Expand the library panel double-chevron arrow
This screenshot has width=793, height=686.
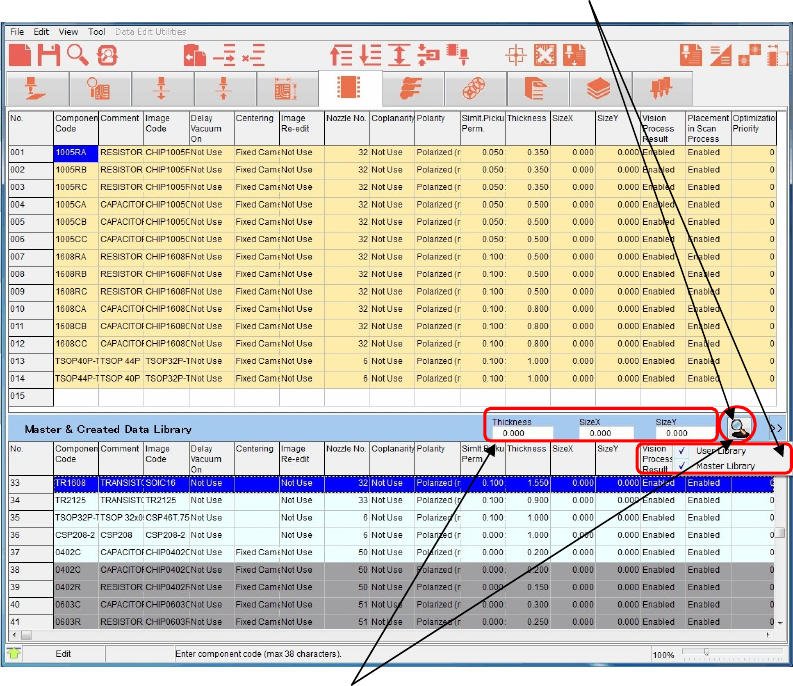click(x=775, y=428)
